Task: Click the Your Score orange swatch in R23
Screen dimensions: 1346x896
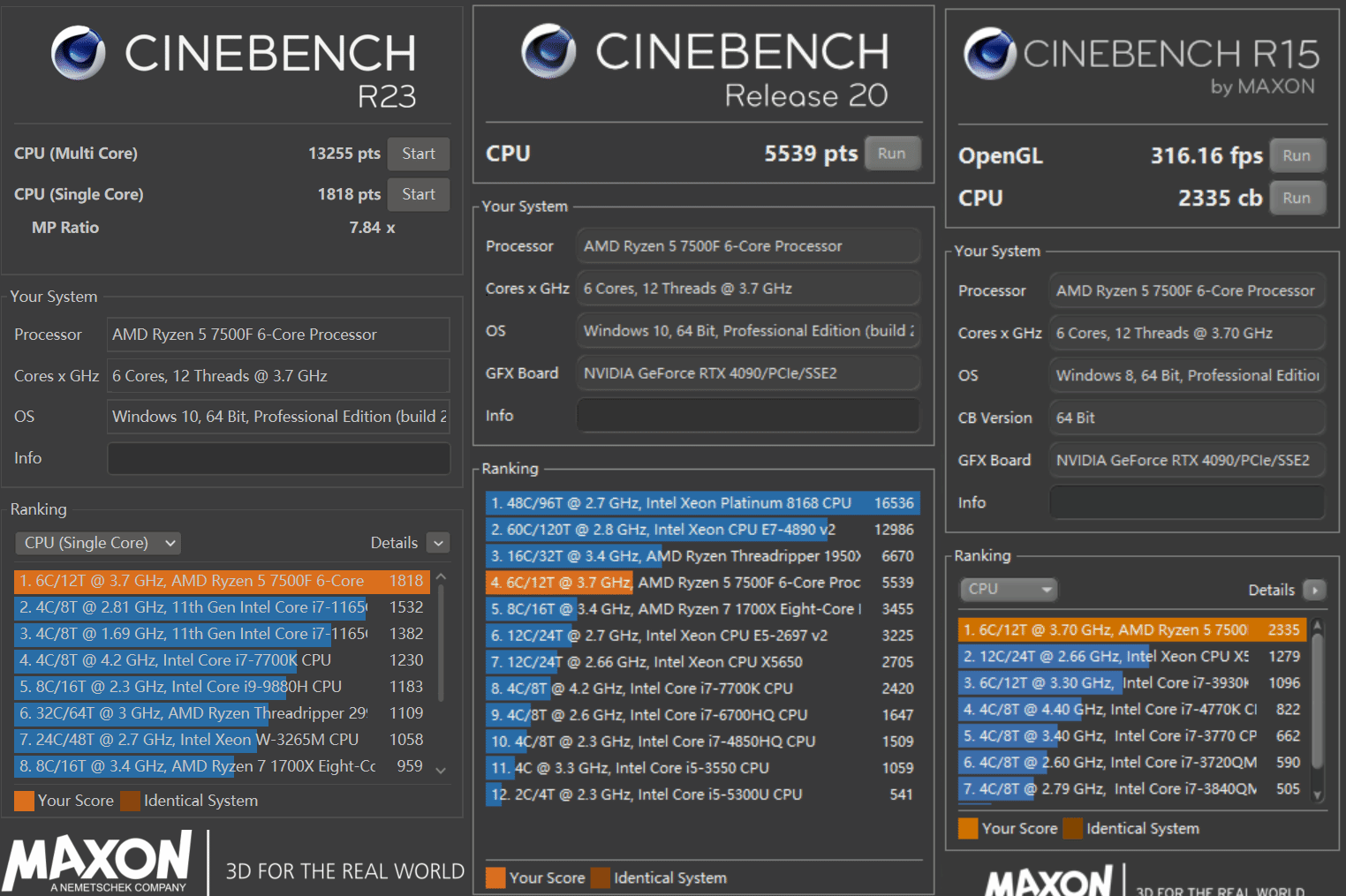Action: tap(25, 801)
